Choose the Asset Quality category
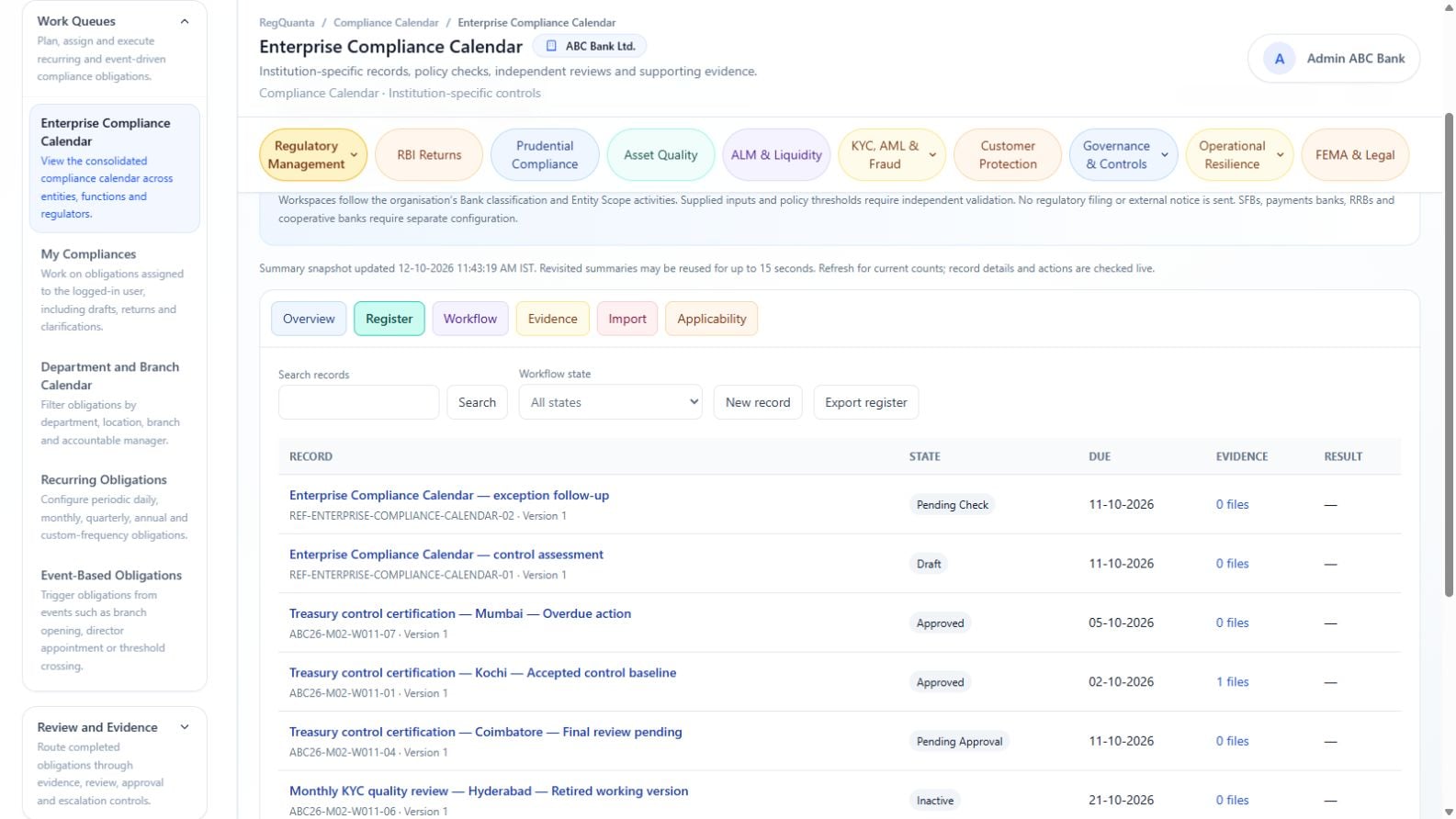This screenshot has width=1456, height=819. point(660,155)
